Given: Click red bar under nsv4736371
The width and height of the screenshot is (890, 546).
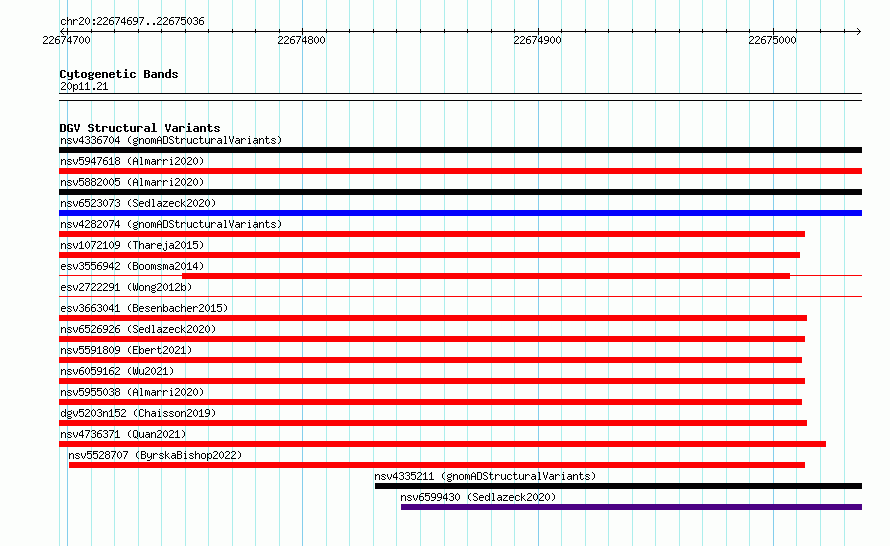Looking at the screenshot, I should (443, 444).
